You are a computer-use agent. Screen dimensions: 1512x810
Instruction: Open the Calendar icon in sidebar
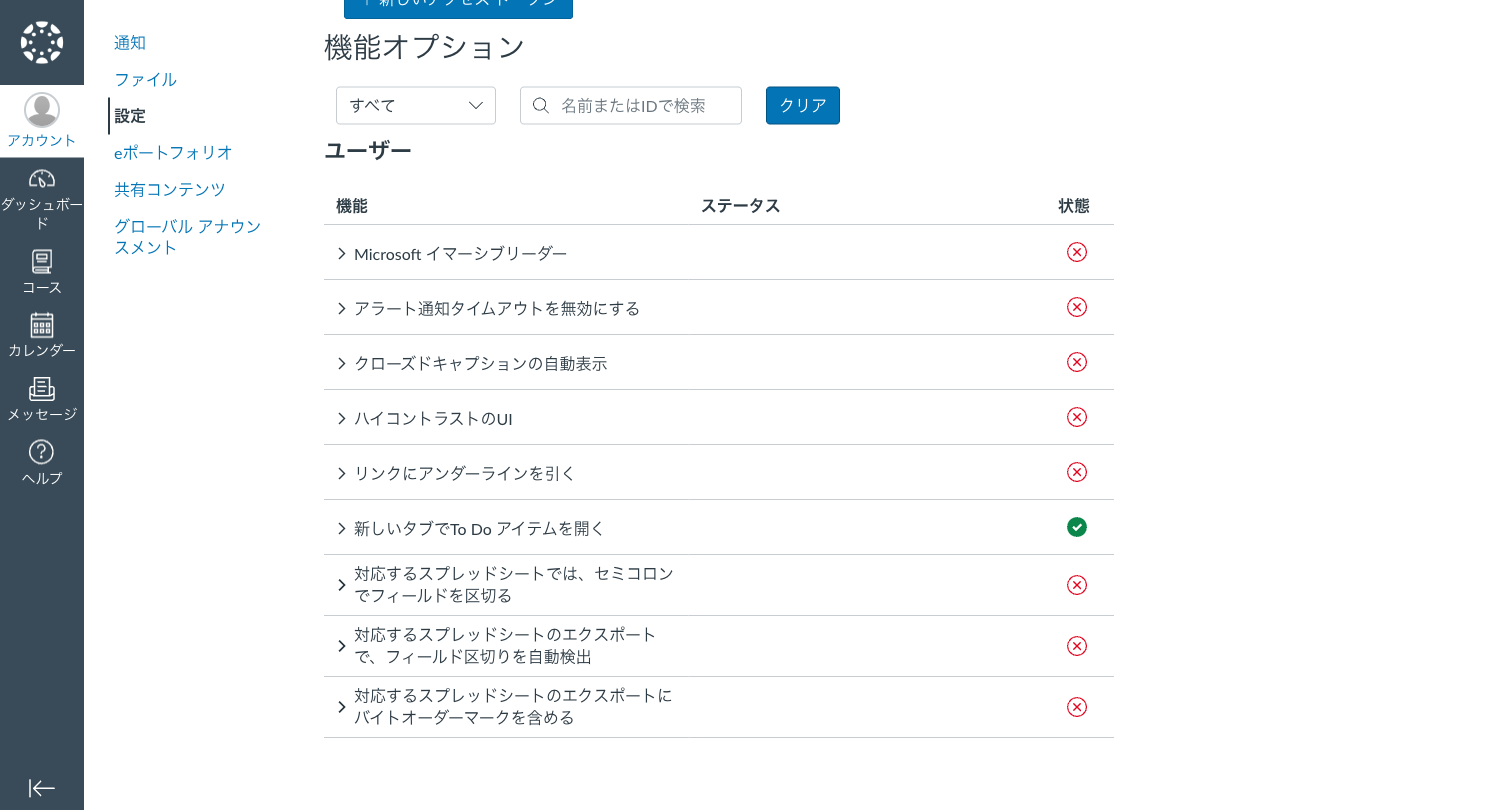(x=42, y=325)
